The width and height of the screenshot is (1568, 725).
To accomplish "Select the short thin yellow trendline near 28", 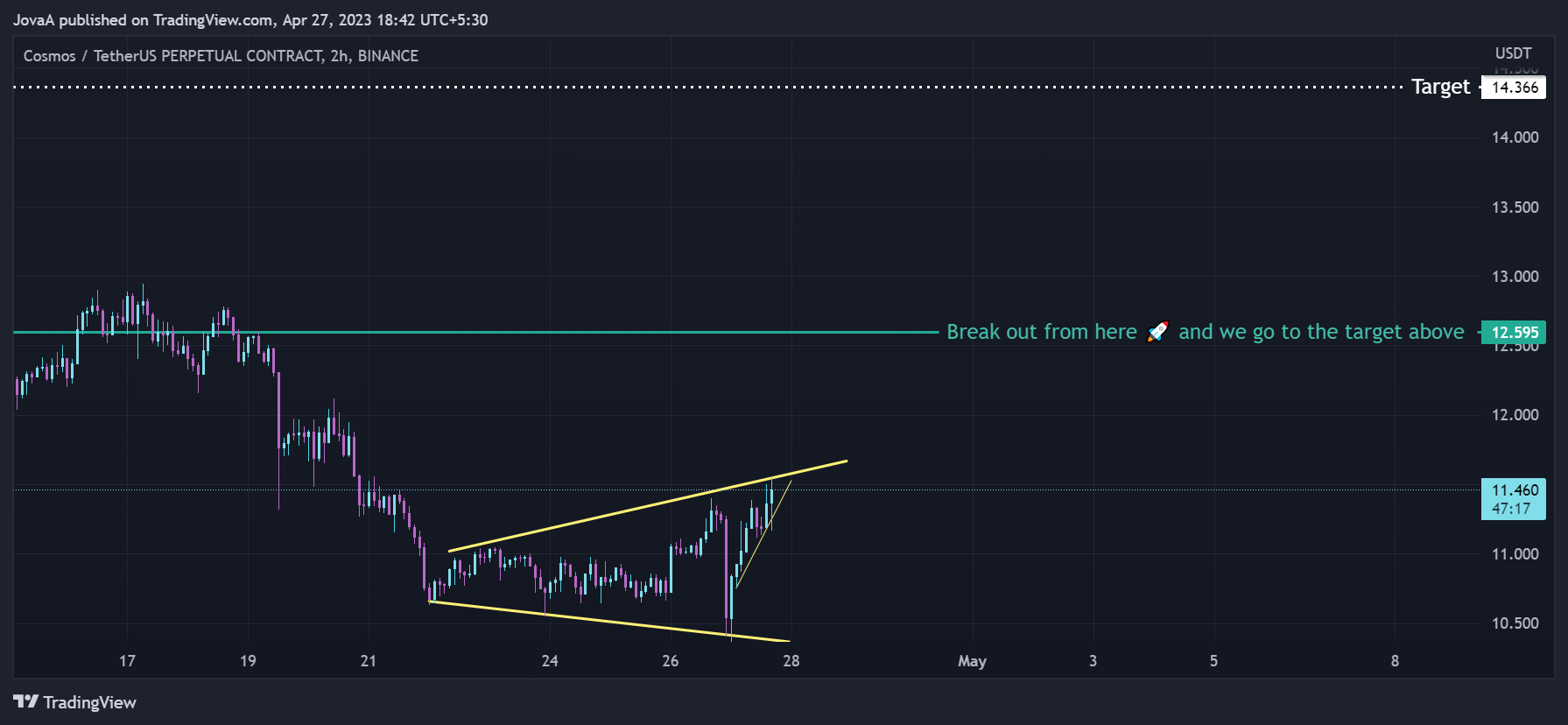I will coord(763,534).
